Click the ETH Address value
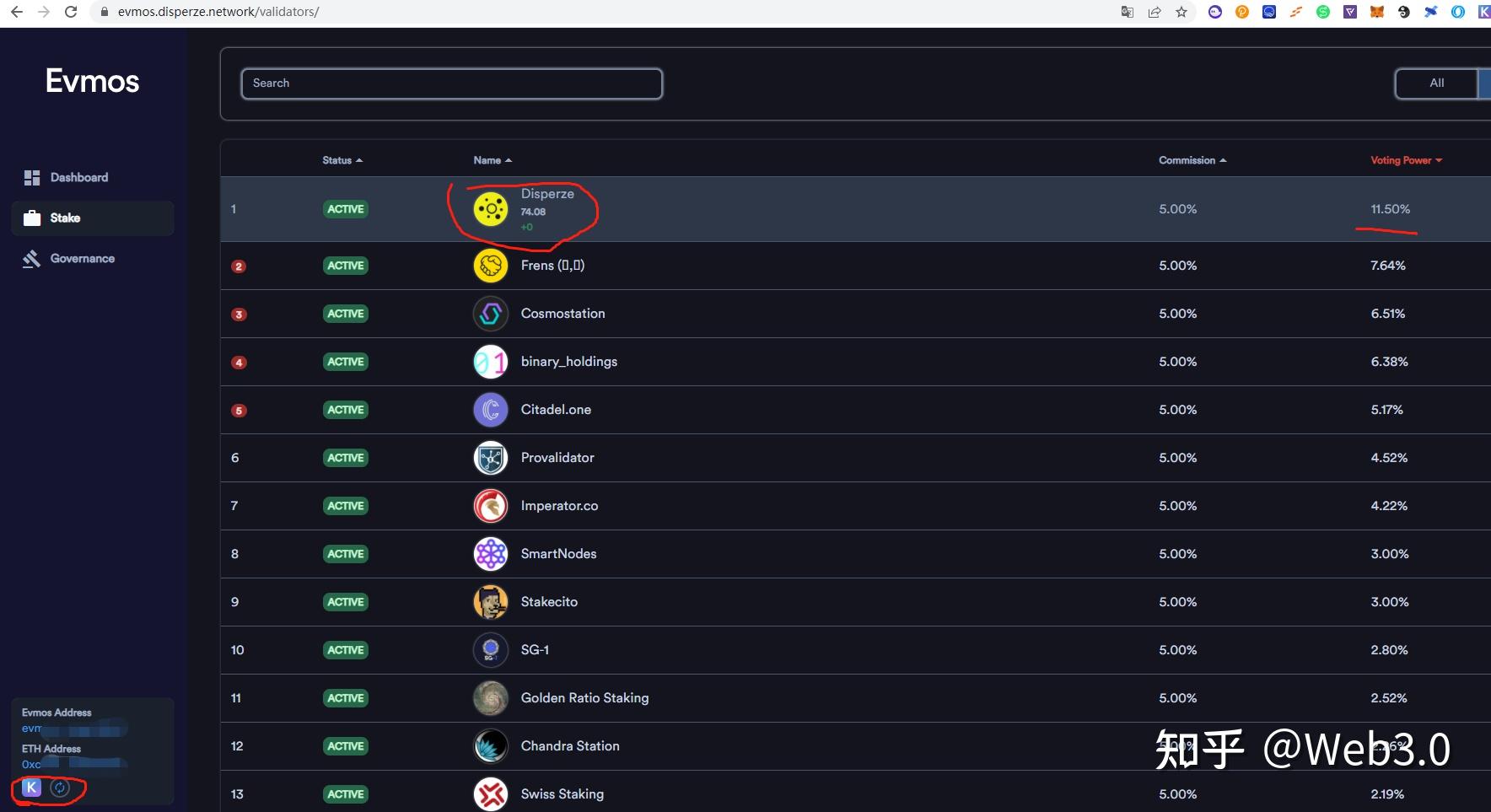The image size is (1491, 812). [x=74, y=764]
